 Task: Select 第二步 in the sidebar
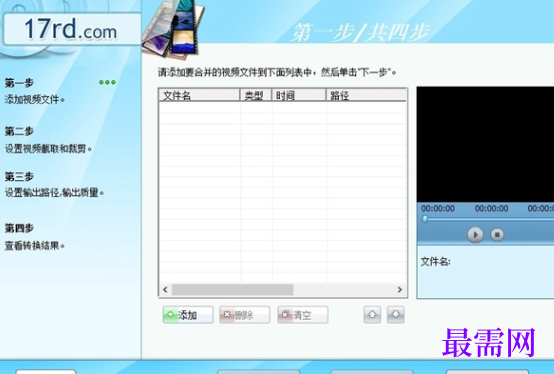tap(19, 131)
